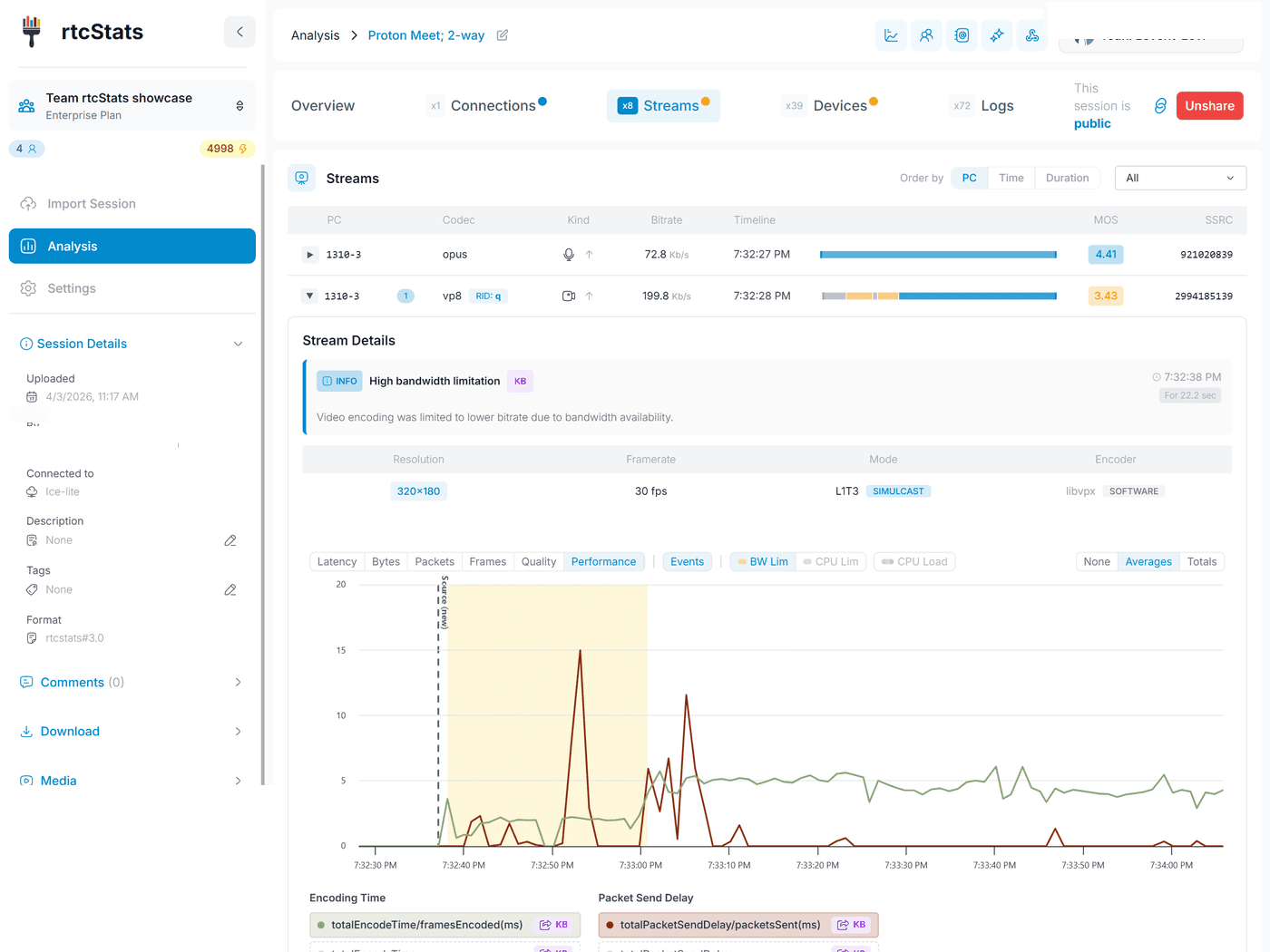The height and width of the screenshot is (952, 1270).
Task: Toggle the BW Lim overlay
Action: tap(763, 562)
